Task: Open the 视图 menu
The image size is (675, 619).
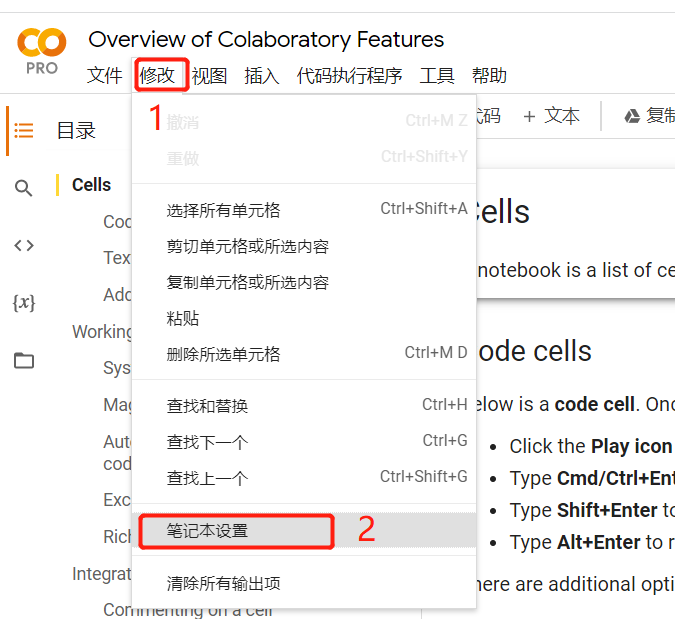Action: tap(209, 76)
